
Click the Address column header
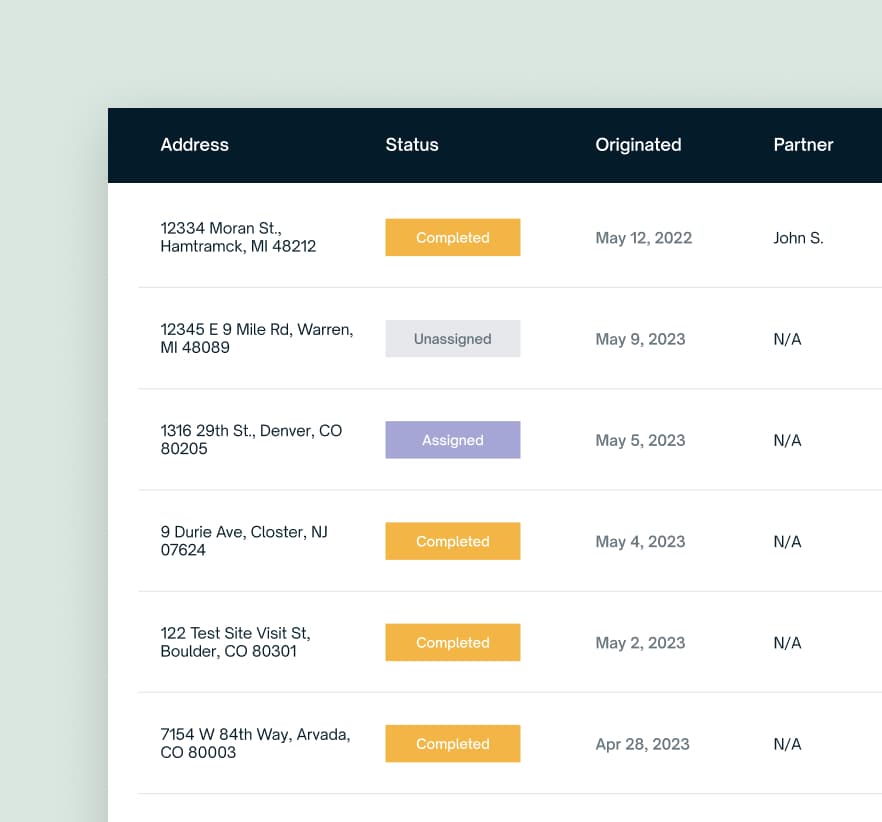point(194,145)
